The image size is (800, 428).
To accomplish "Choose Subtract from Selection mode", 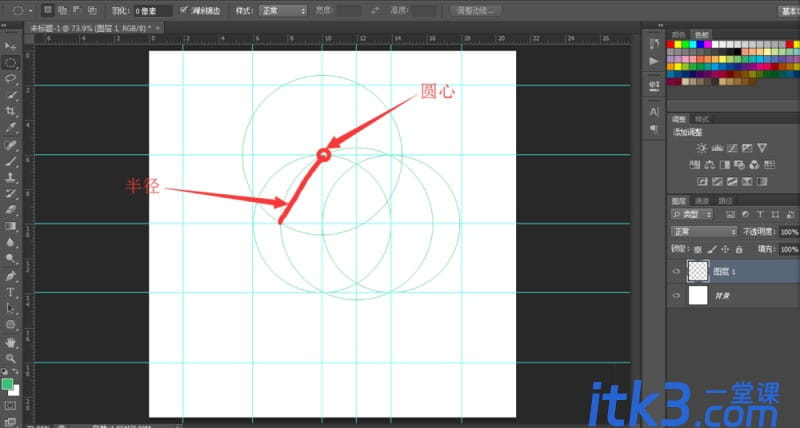I will pyautogui.click(x=77, y=10).
